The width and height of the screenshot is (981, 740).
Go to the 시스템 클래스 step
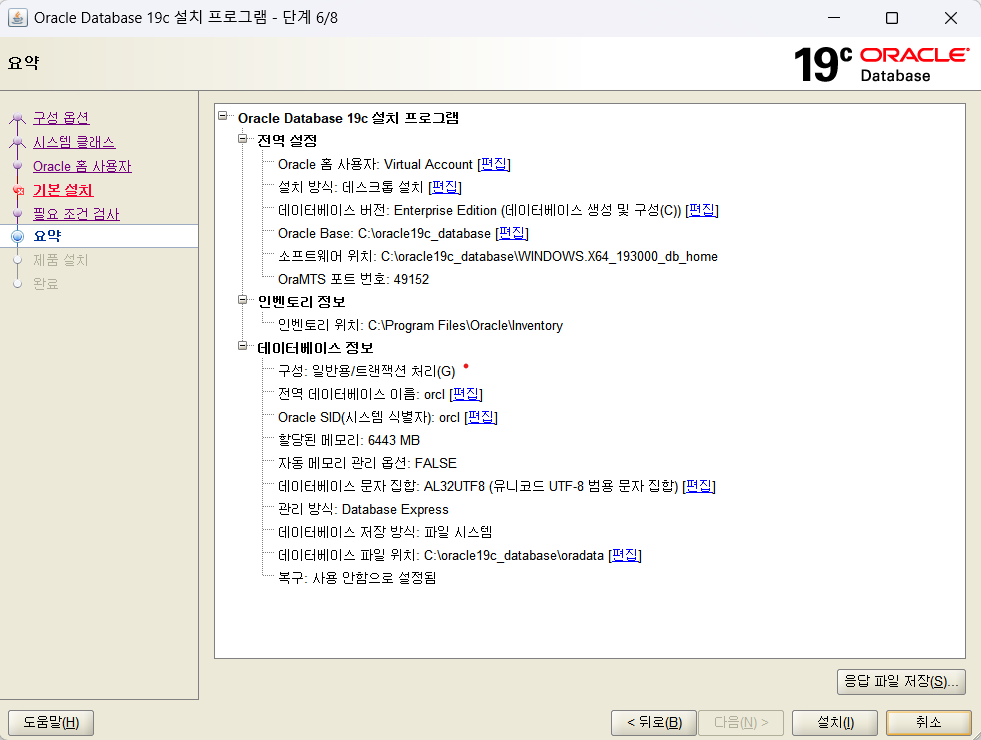[74, 142]
